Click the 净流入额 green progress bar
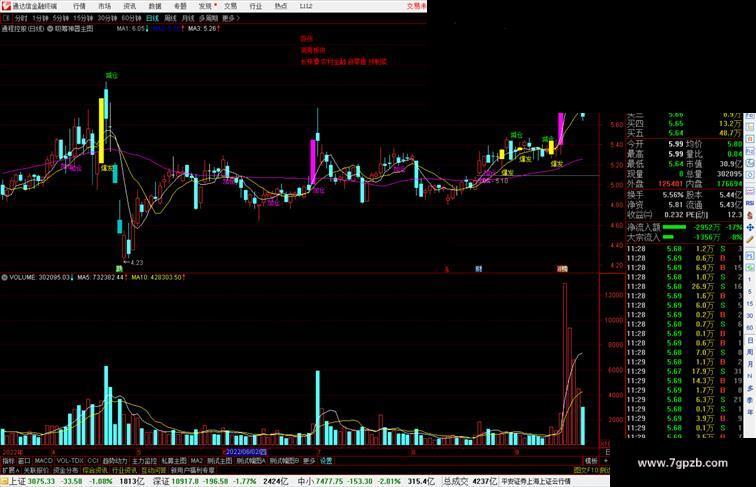This screenshot has height=487, width=756. point(674,227)
